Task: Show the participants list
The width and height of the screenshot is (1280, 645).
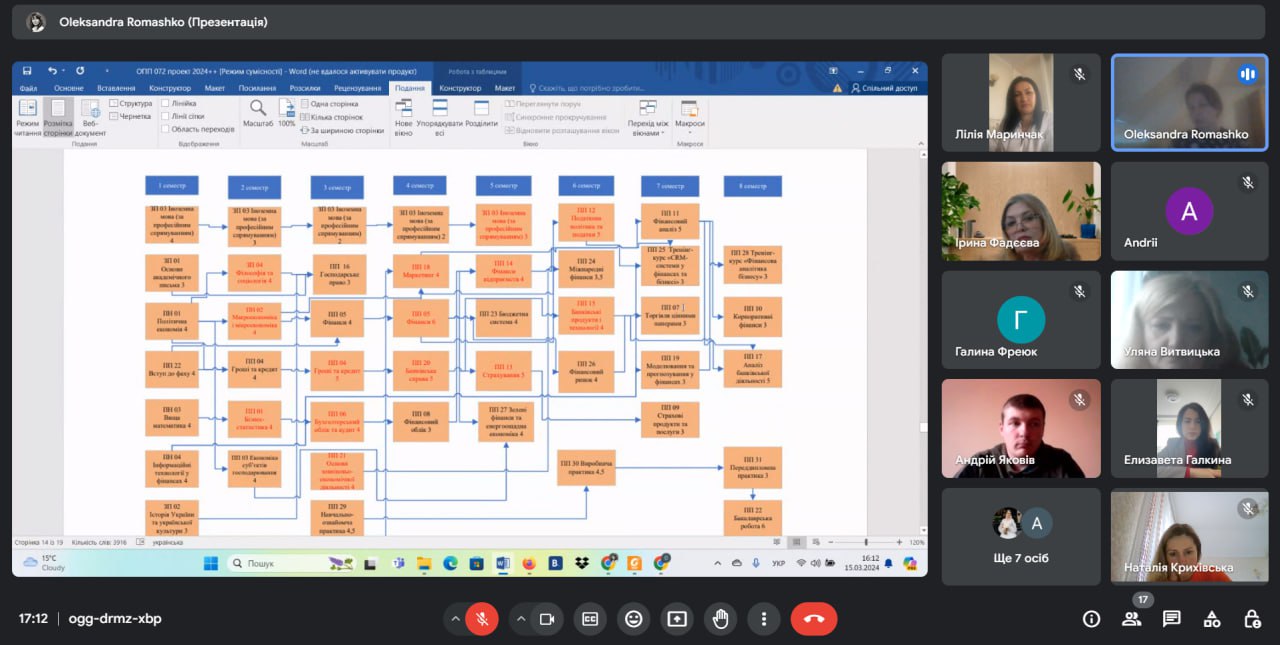Action: tap(1131, 619)
